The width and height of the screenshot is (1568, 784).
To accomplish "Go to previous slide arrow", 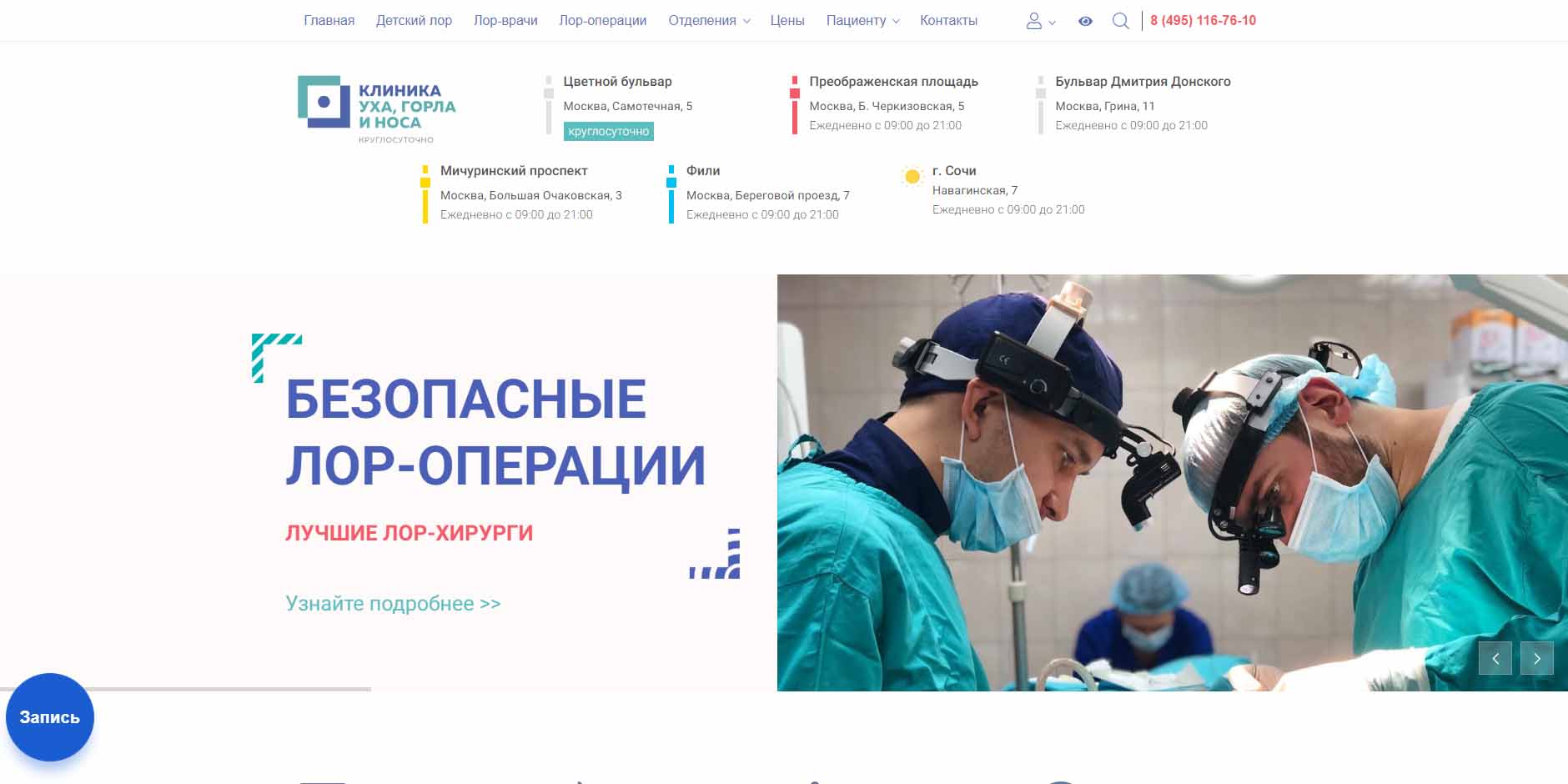I will pos(1495,658).
